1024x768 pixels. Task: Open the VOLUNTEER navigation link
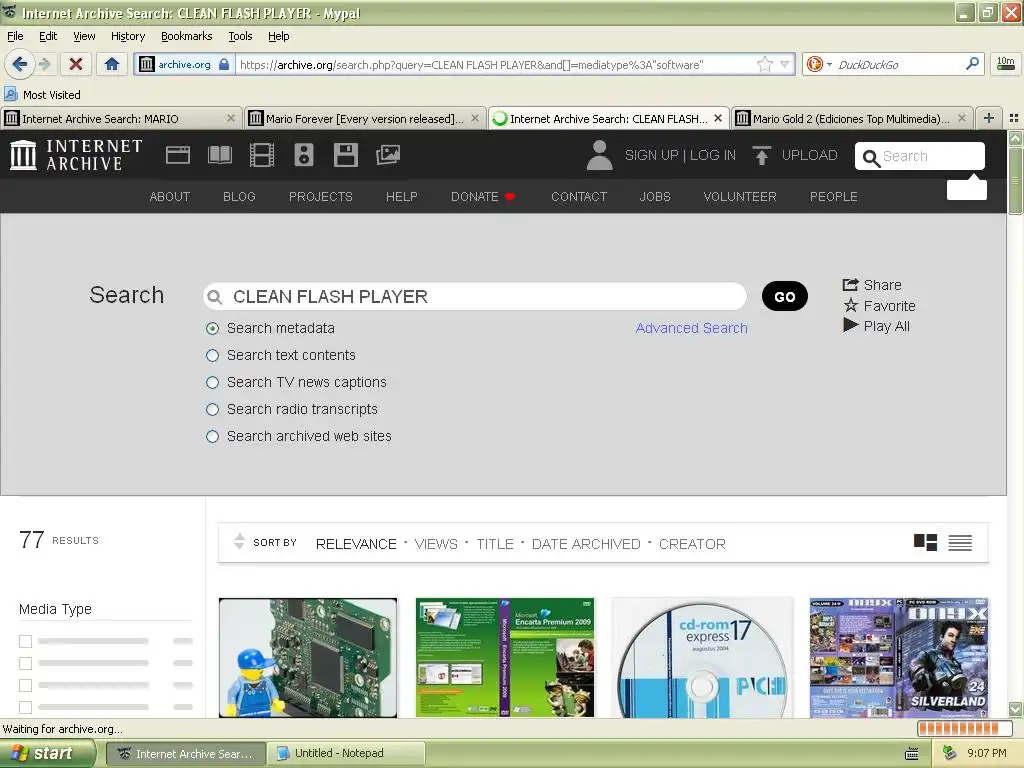coord(740,197)
